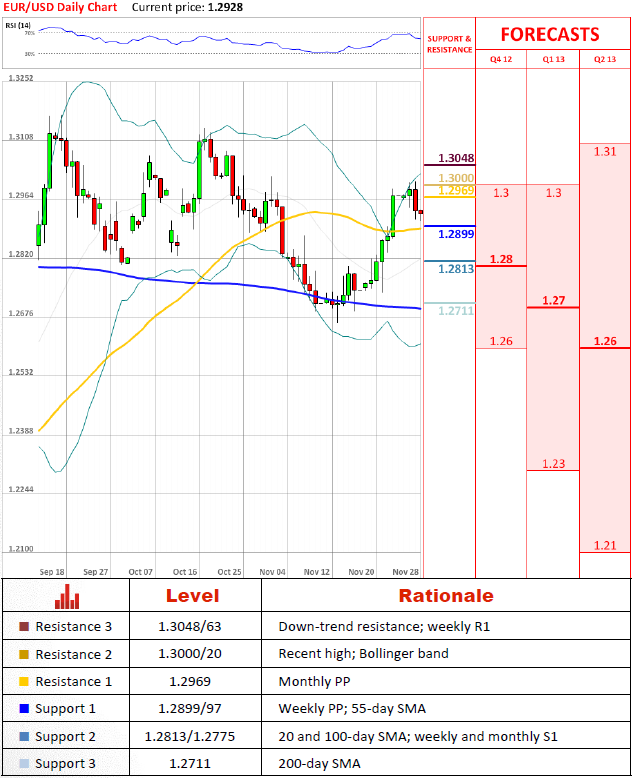Viewport: 633px width, 778px height.
Task: Click the 'EUR/USD Daily Chart' title
Action: click(60, 7)
